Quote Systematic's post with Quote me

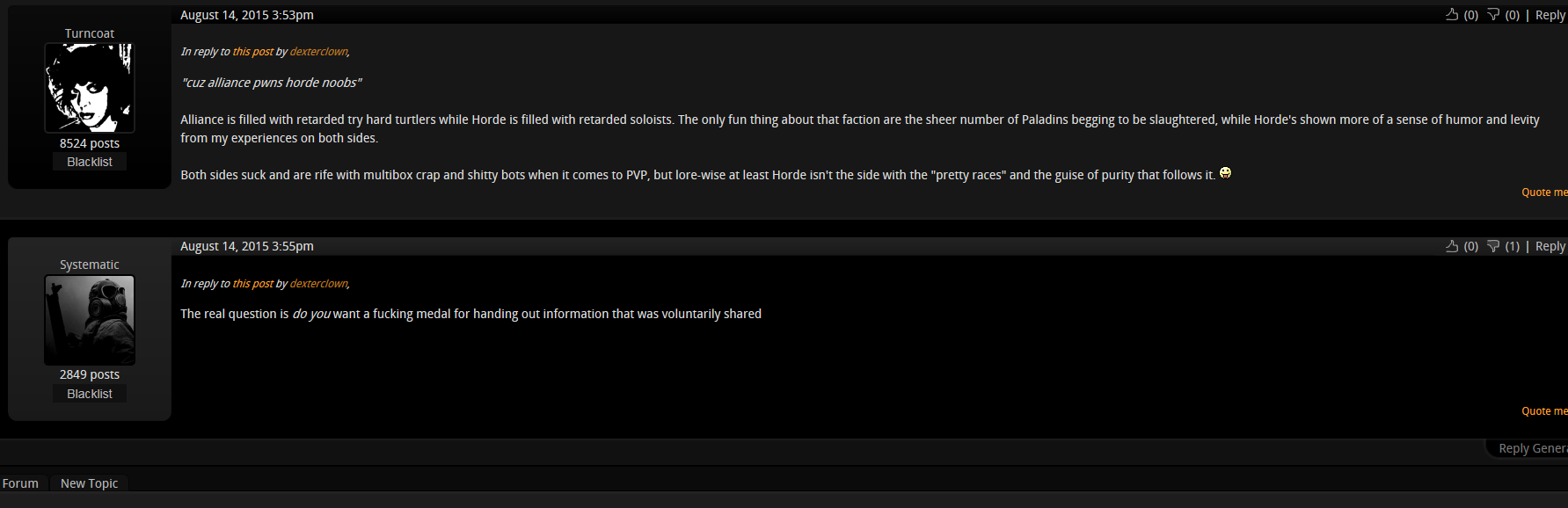[1544, 411]
